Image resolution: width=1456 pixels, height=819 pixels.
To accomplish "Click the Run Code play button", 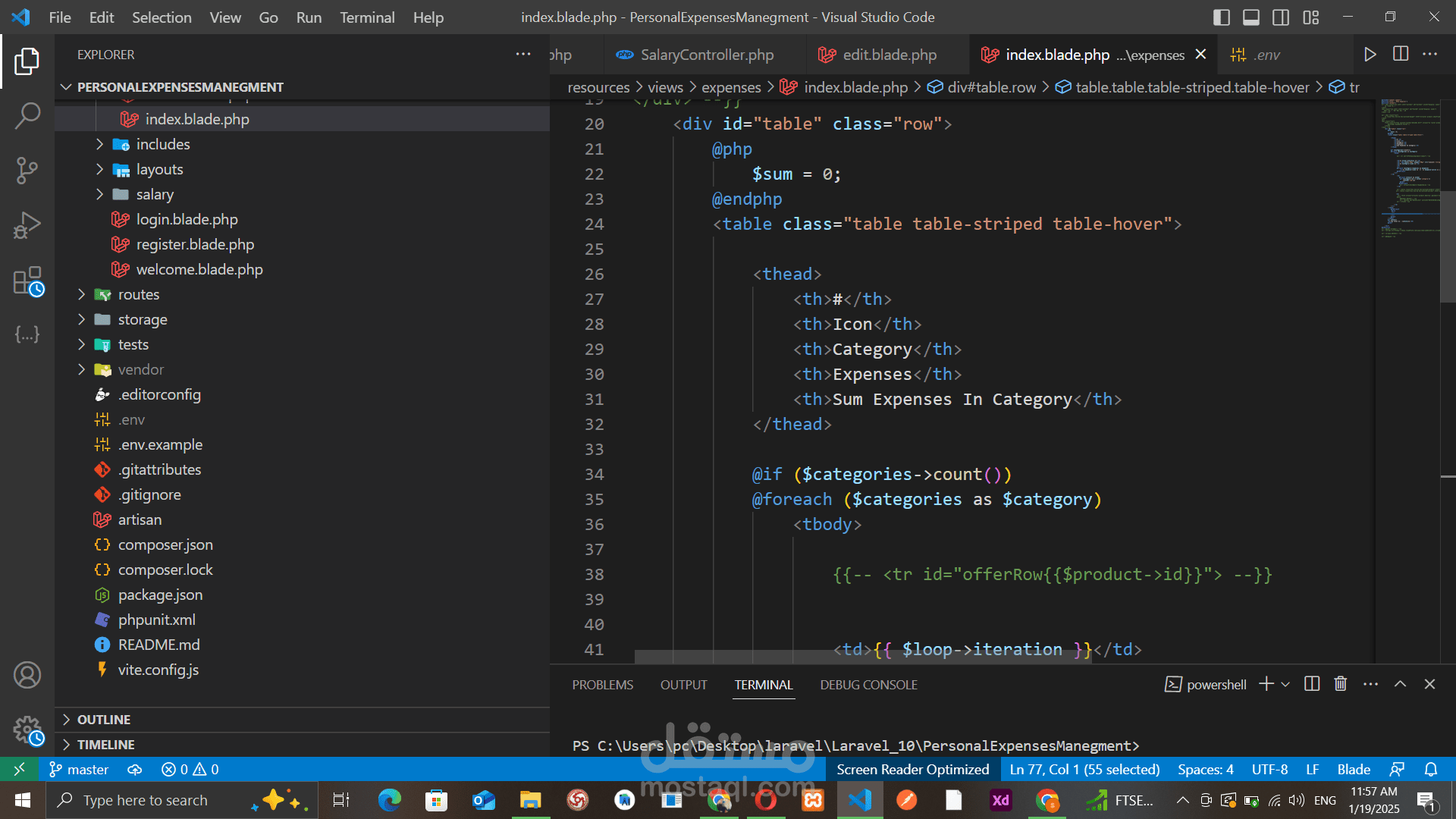I will pyautogui.click(x=1370, y=55).
